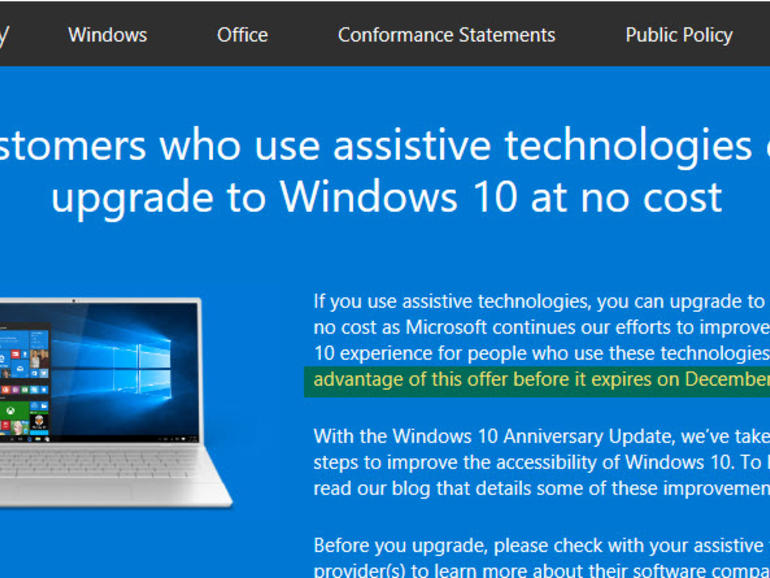The image size is (770, 578).
Task: Open the Office navigation item
Action: click(x=243, y=35)
